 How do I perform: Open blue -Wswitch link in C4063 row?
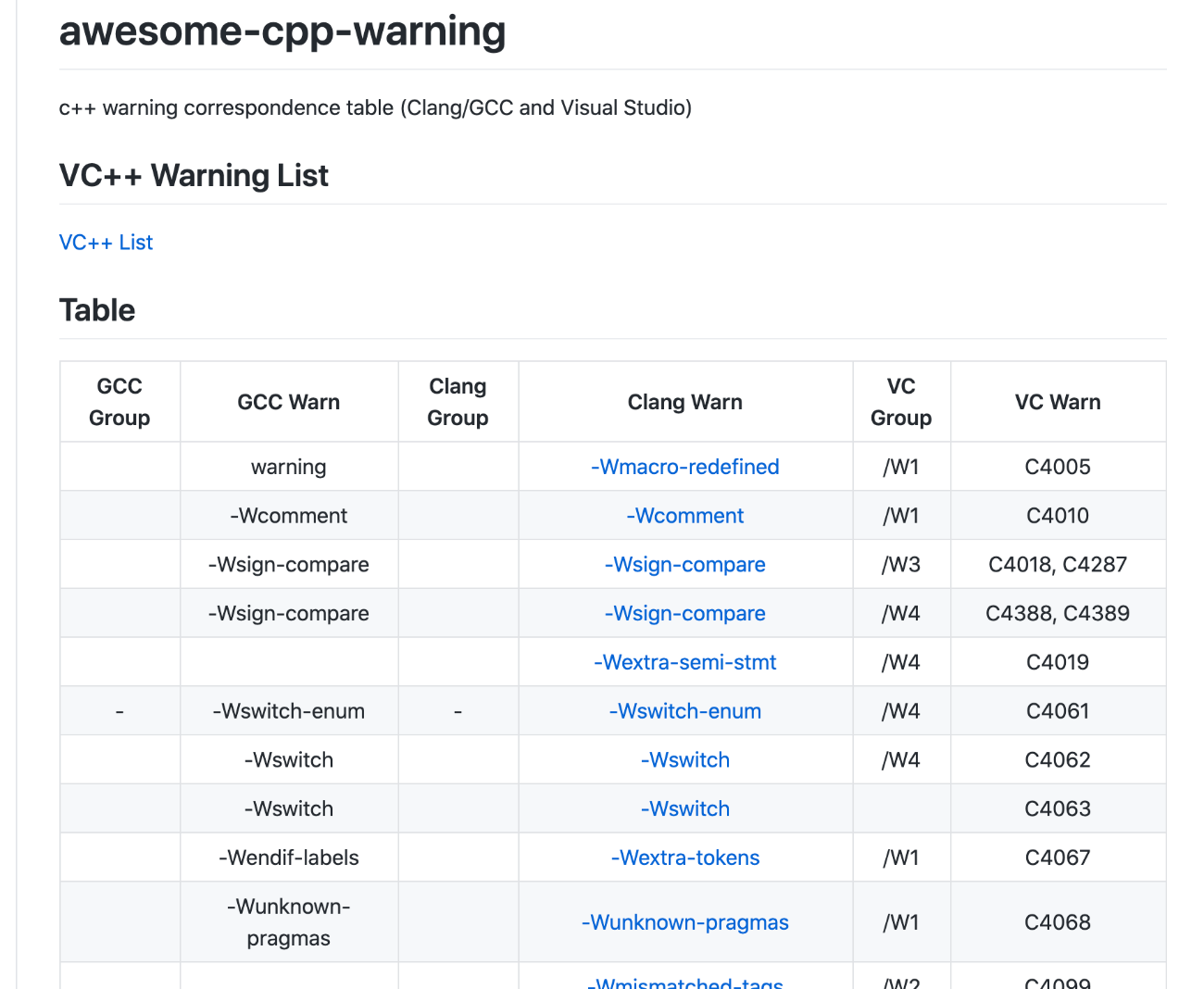pyautogui.click(x=685, y=808)
